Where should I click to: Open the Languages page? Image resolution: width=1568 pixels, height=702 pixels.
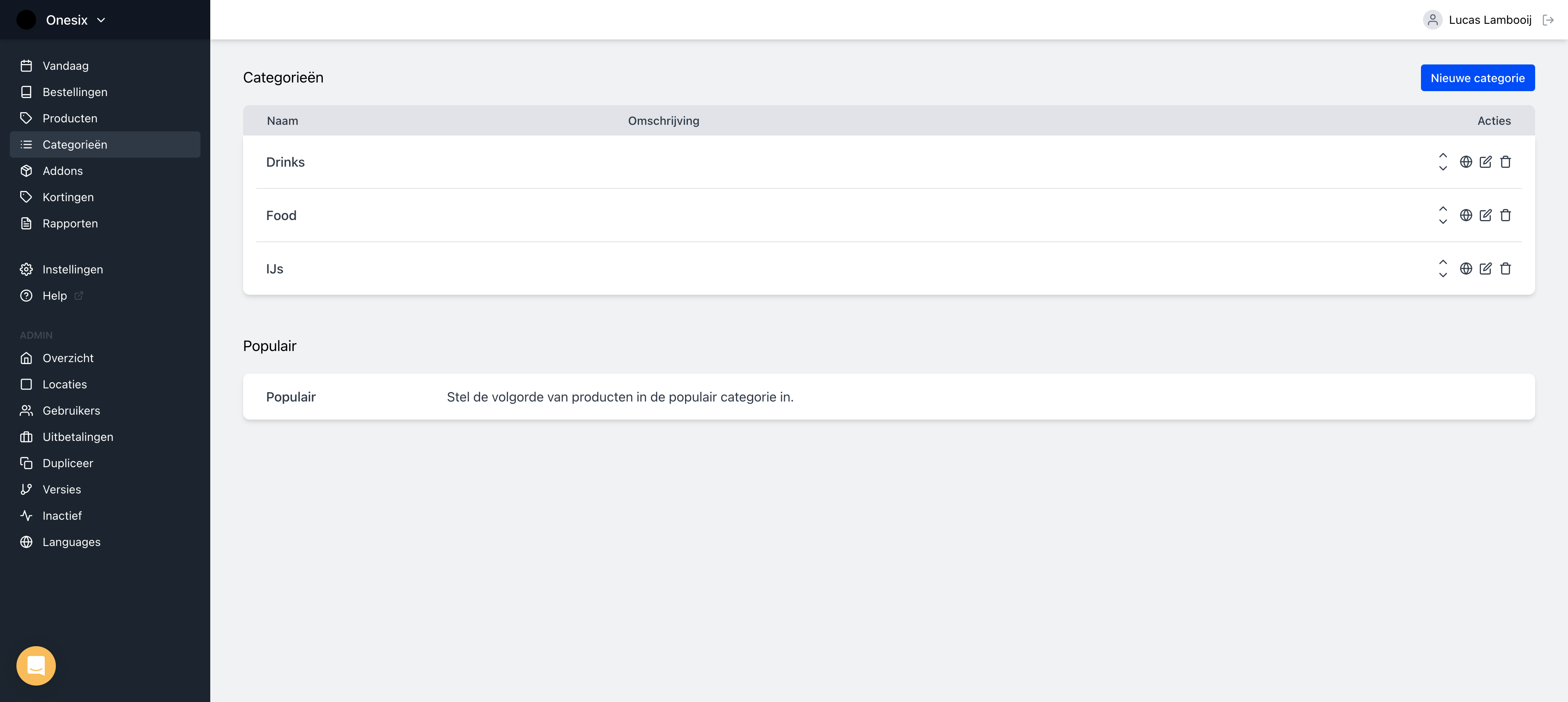click(105, 542)
